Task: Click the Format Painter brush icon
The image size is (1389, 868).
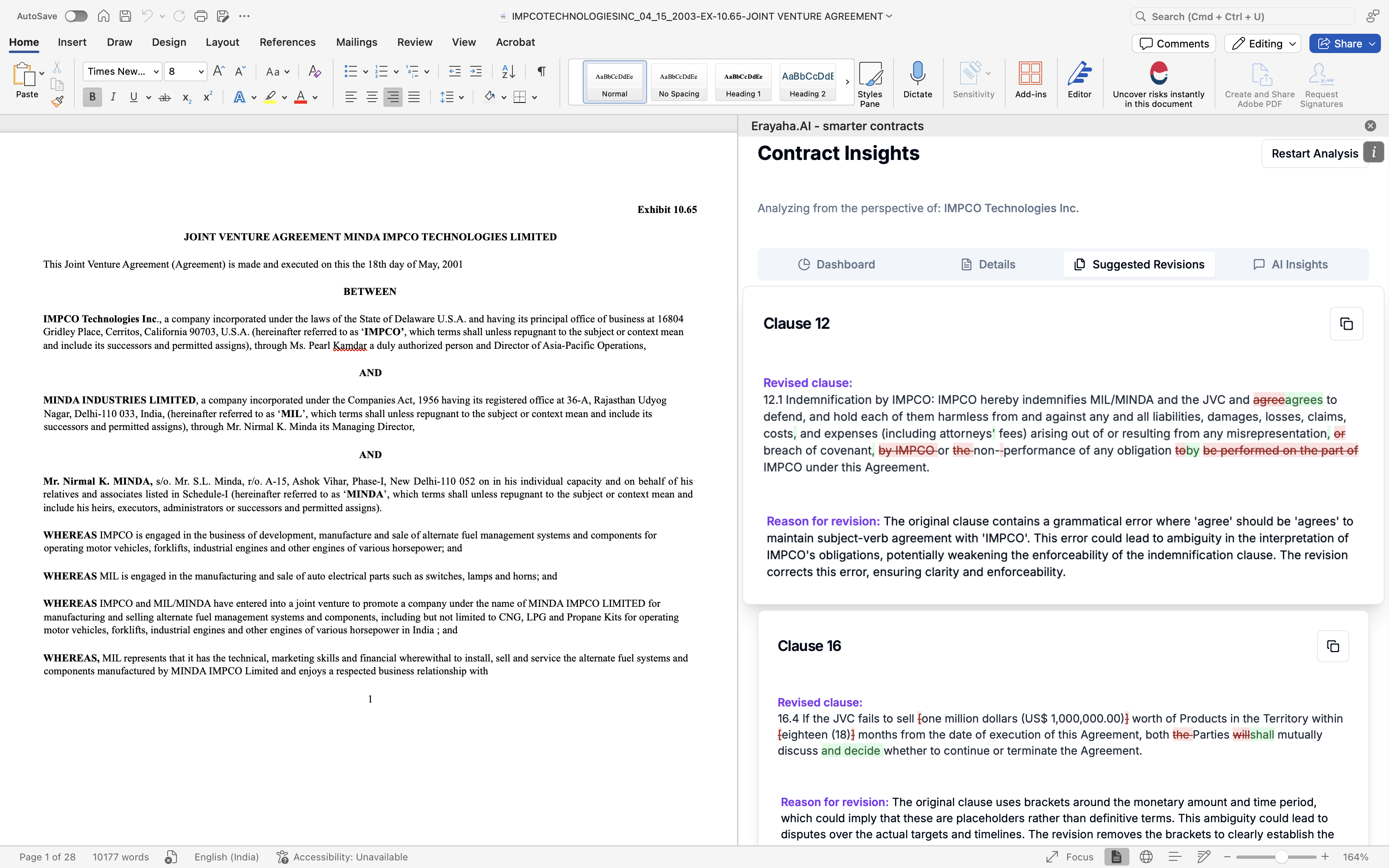Action: [x=57, y=102]
